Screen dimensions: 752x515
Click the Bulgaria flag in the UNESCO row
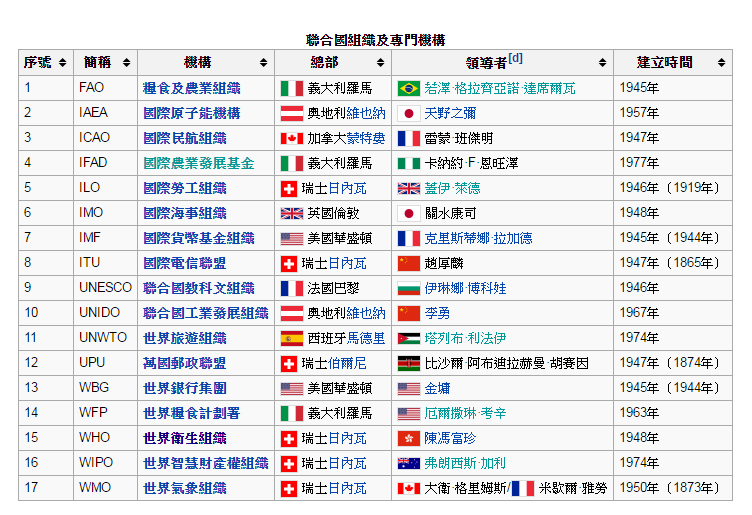point(408,288)
